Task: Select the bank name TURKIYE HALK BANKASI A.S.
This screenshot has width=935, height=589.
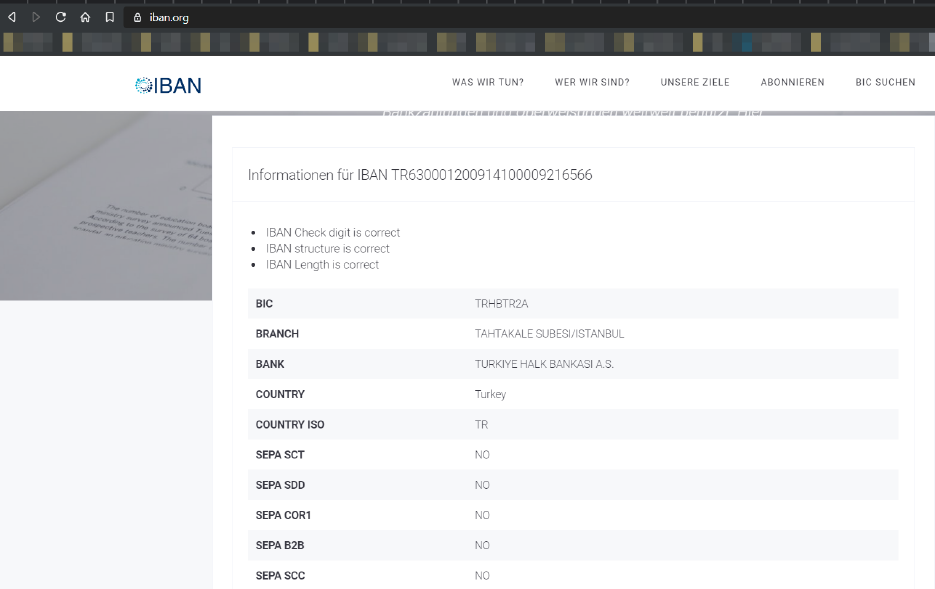Action: tap(544, 364)
